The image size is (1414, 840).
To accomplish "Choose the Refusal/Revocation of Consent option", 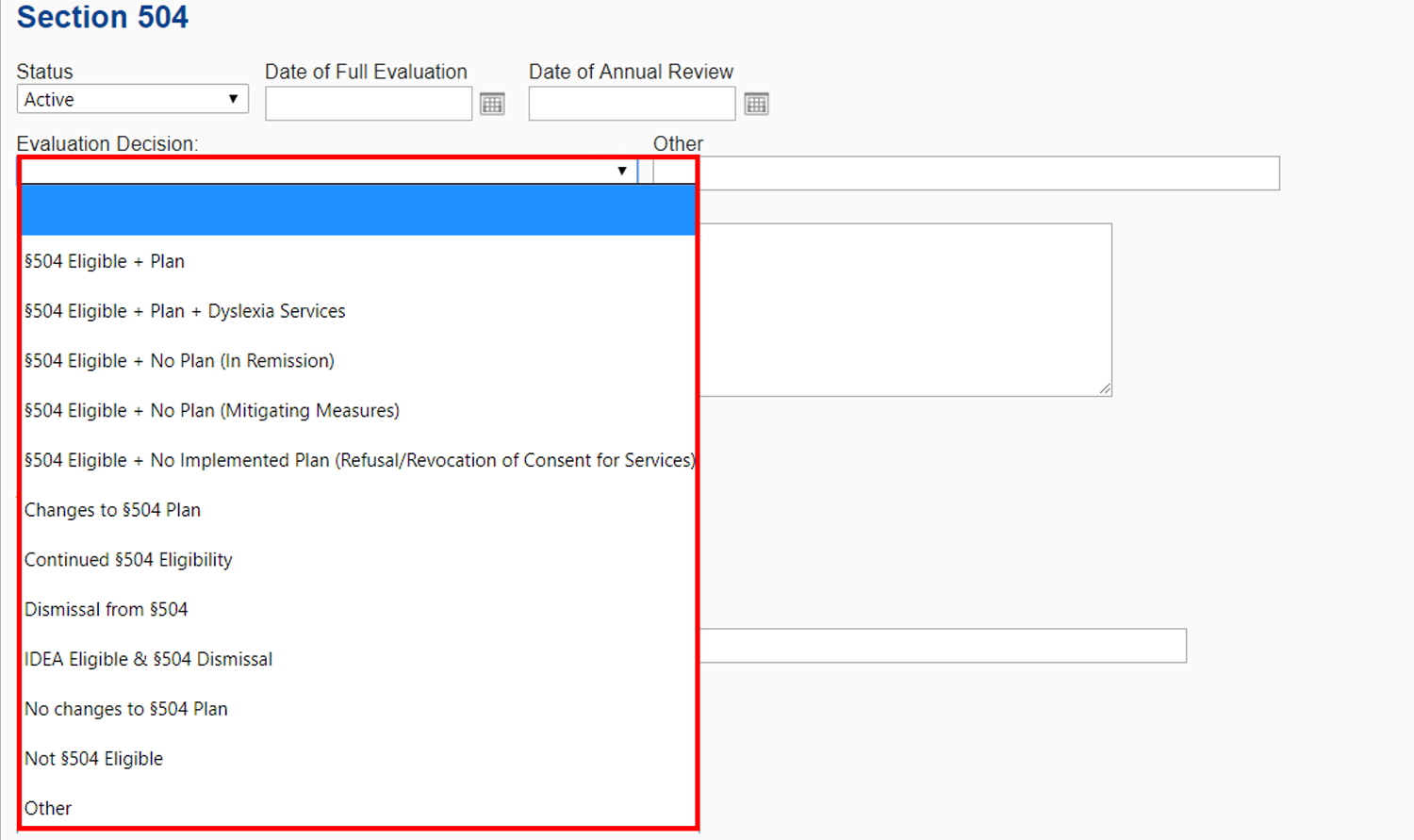I will click(x=358, y=460).
